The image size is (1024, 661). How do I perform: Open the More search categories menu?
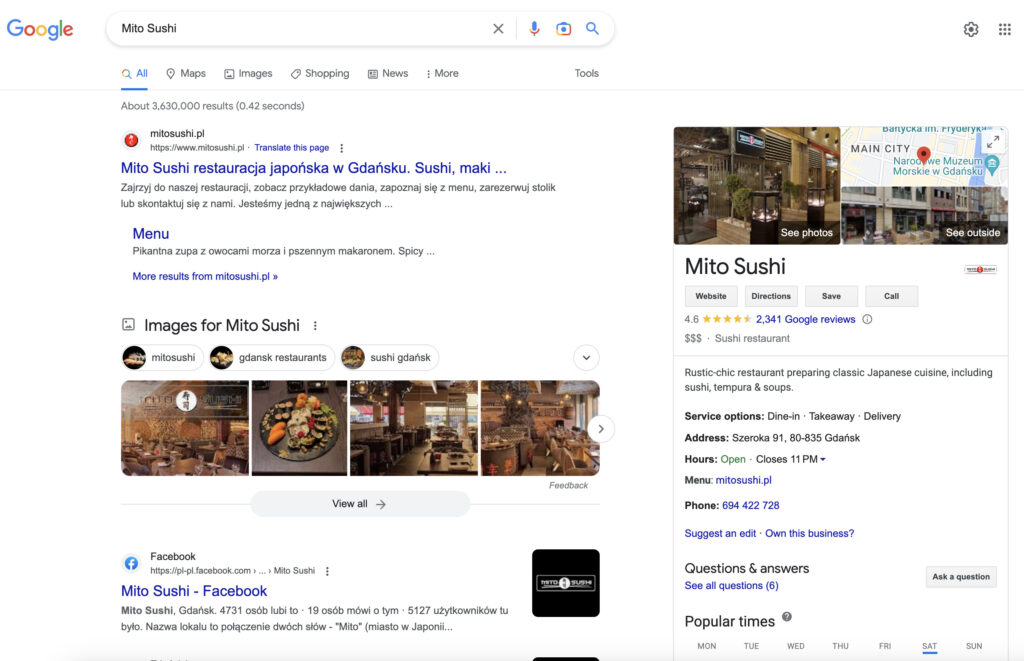442,74
